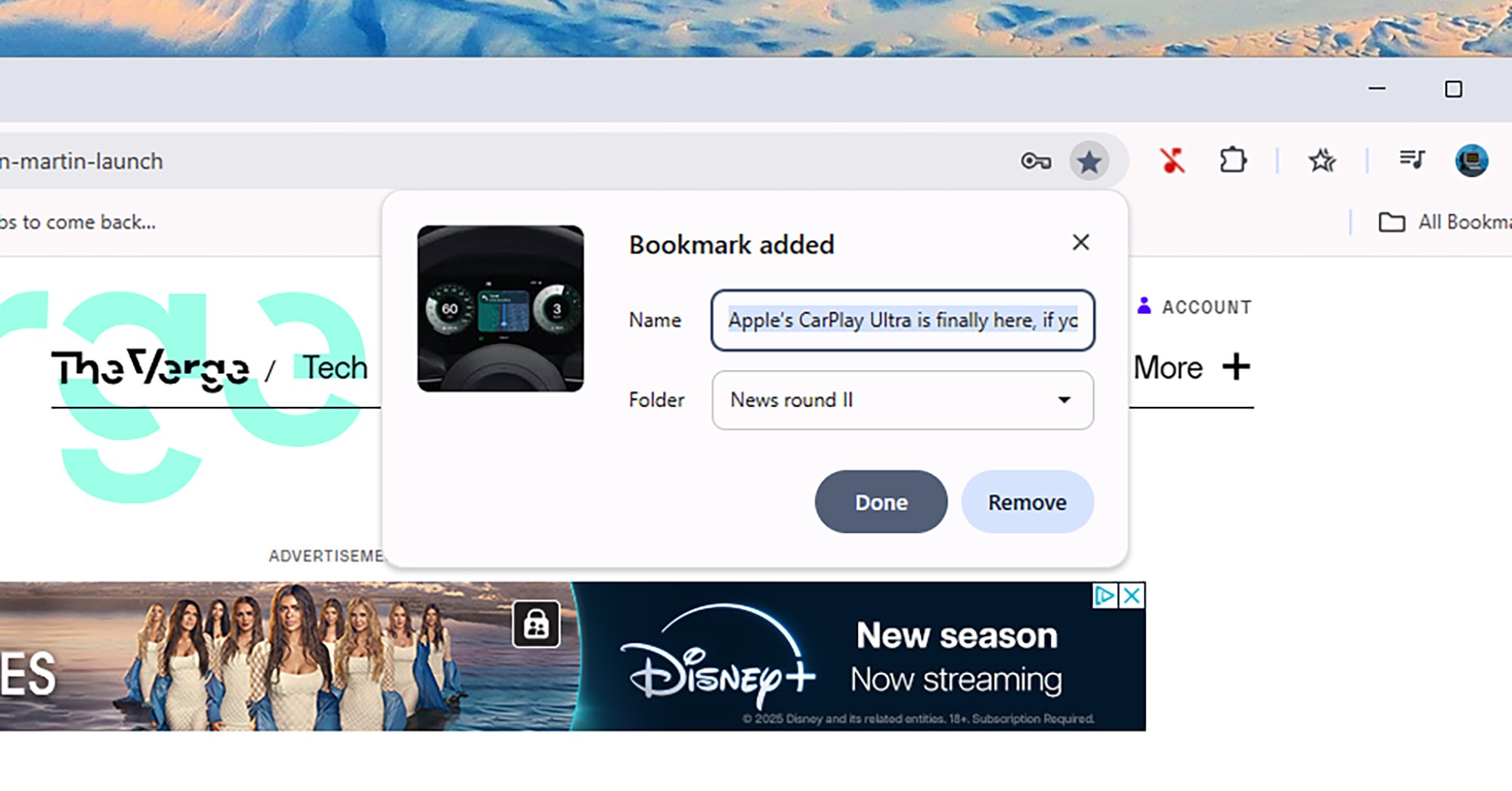The image size is (1512, 791).
Task: Click the car dashboard bookmark thumbnail
Action: click(500, 309)
